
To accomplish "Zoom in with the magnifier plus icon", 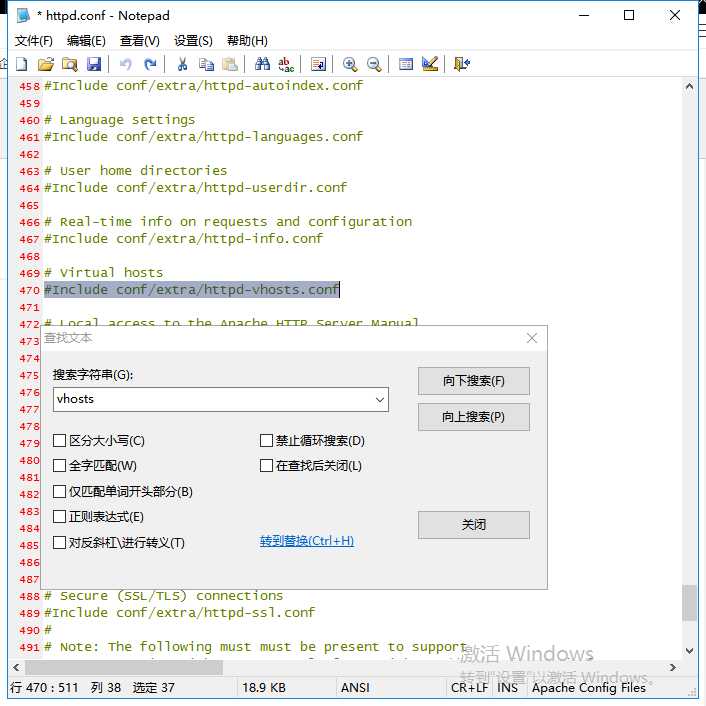I will [349, 64].
